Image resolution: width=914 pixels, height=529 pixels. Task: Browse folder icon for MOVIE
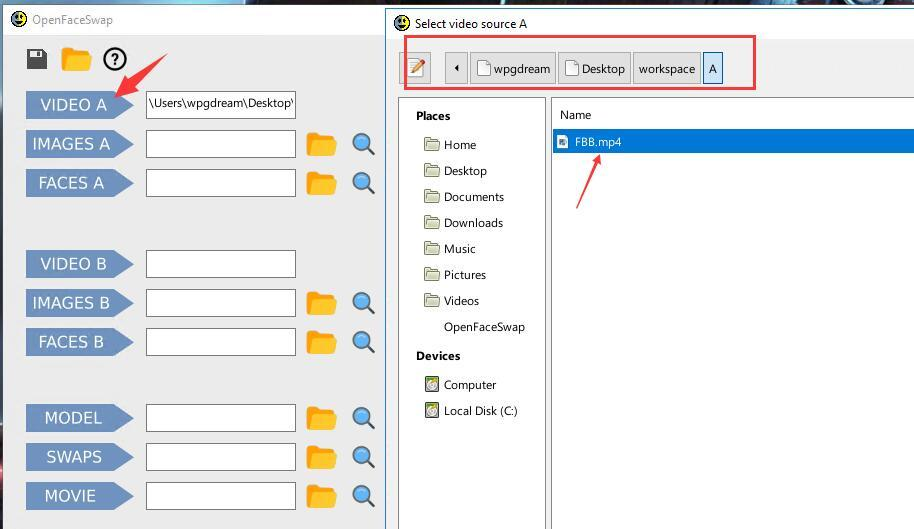(x=322, y=496)
